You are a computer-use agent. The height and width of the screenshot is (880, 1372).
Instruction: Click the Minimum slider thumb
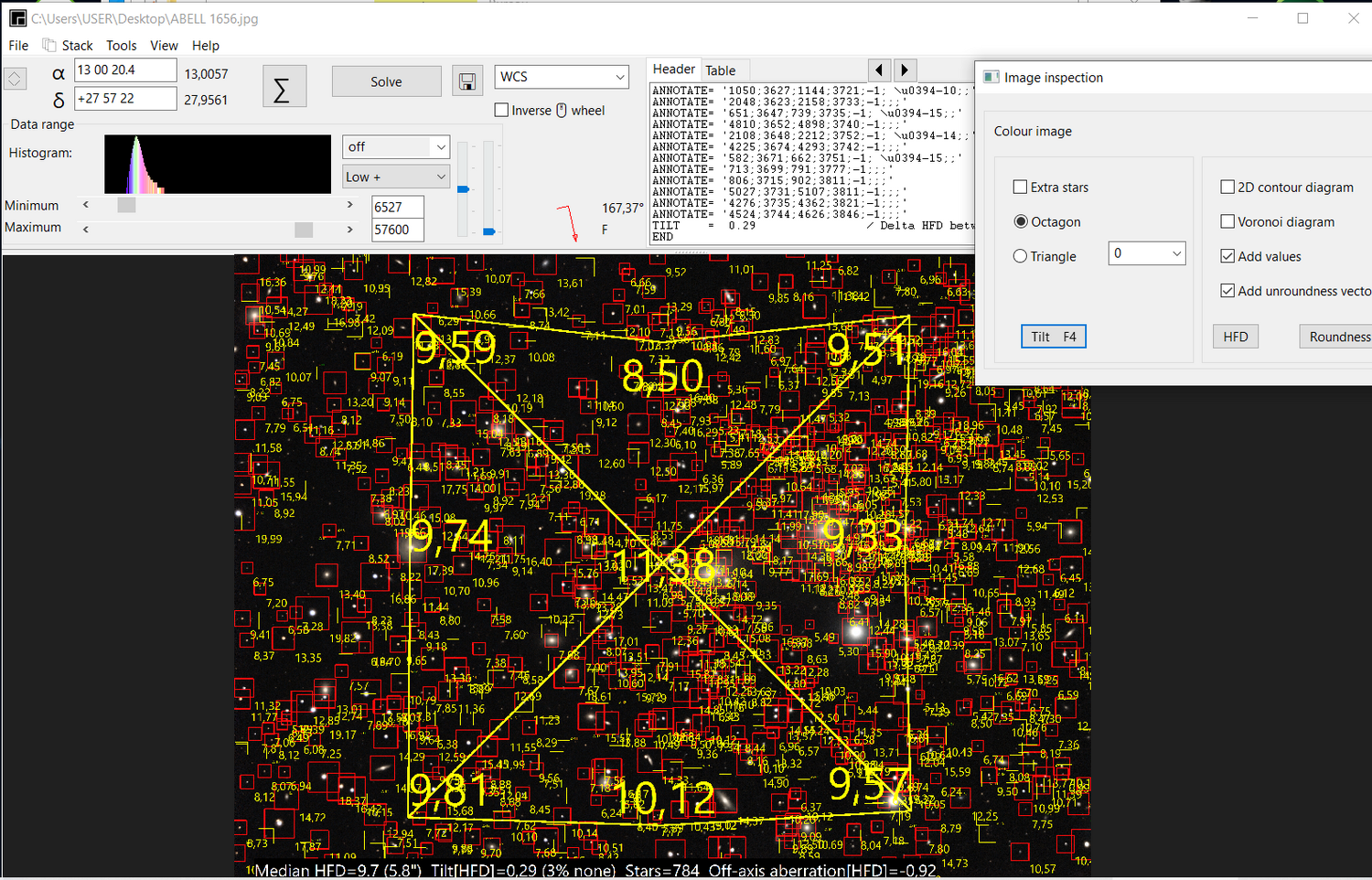(x=126, y=205)
